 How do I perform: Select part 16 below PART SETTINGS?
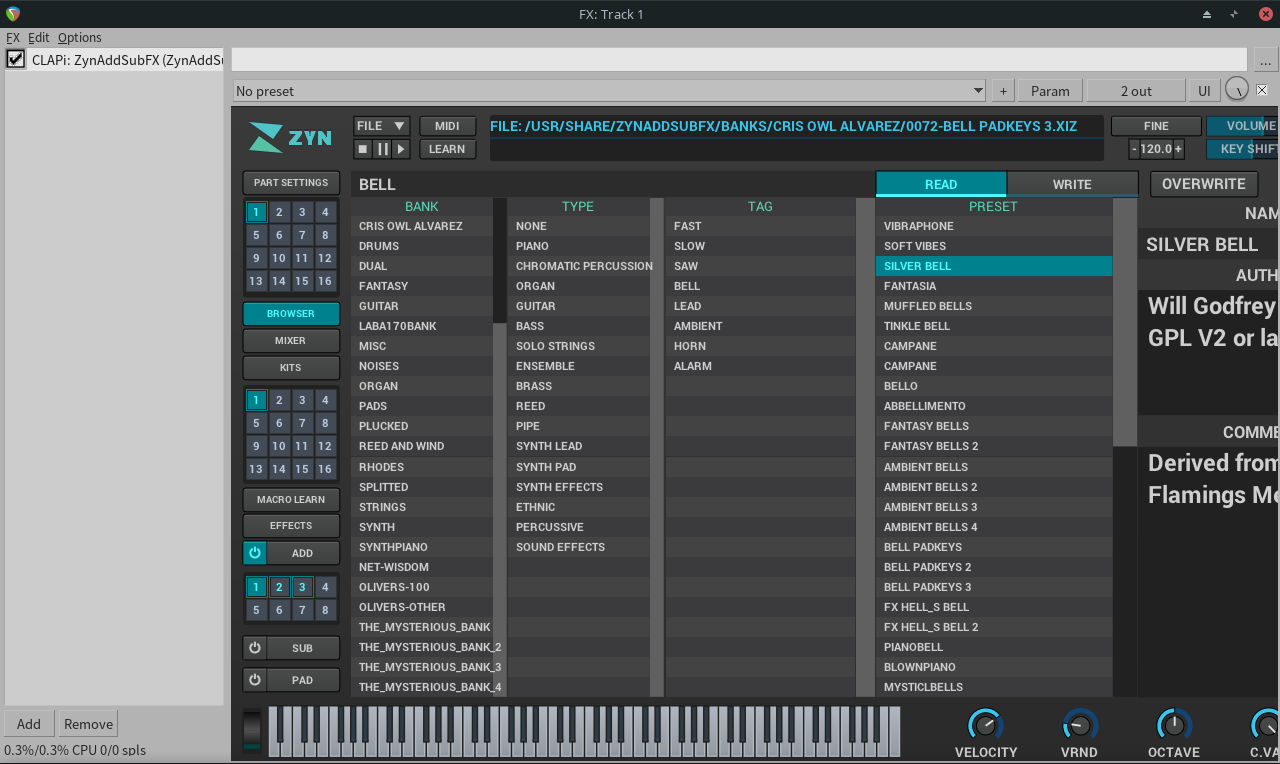[x=325, y=281]
